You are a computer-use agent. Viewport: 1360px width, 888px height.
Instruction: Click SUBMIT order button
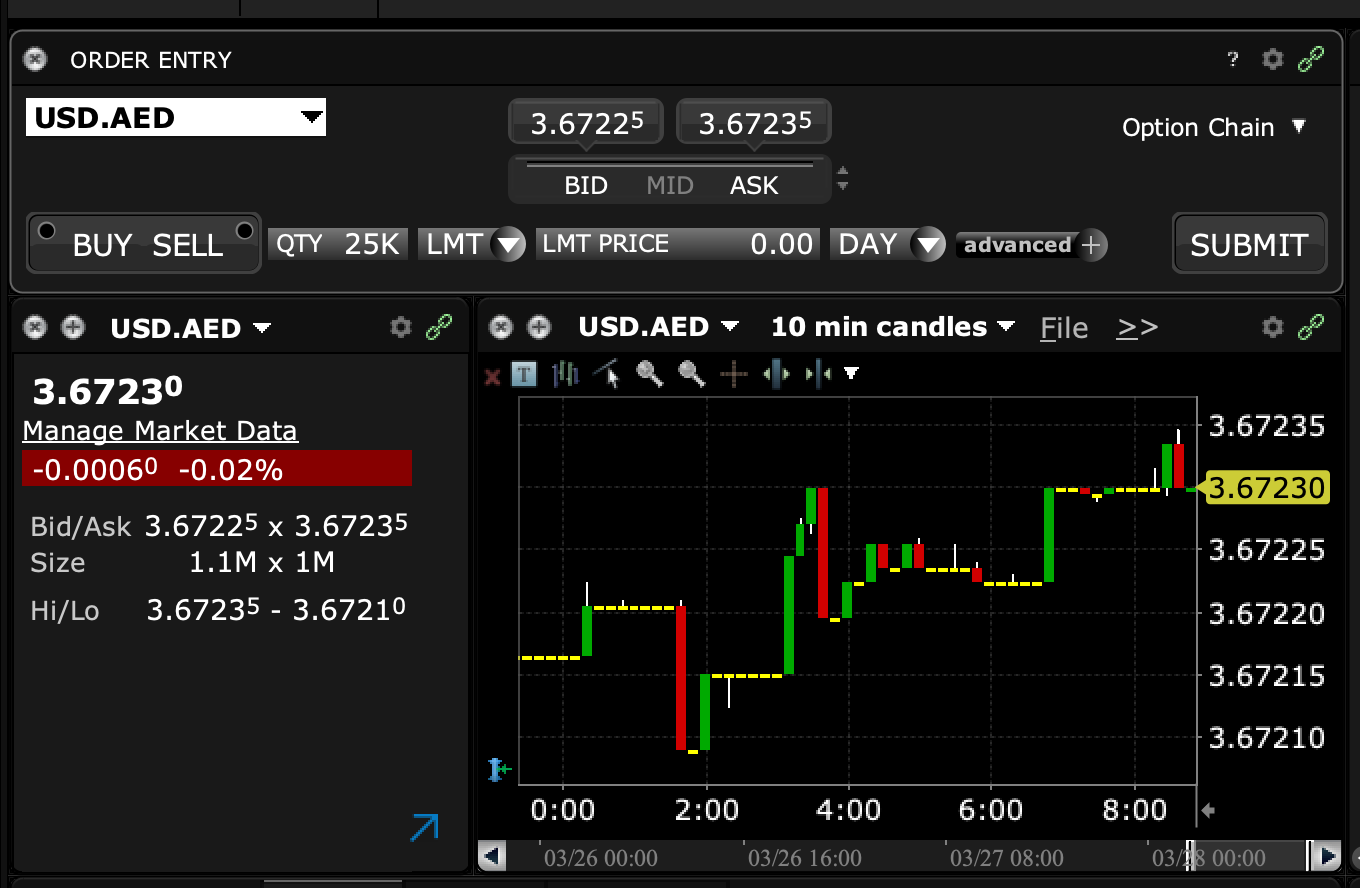coord(1249,244)
